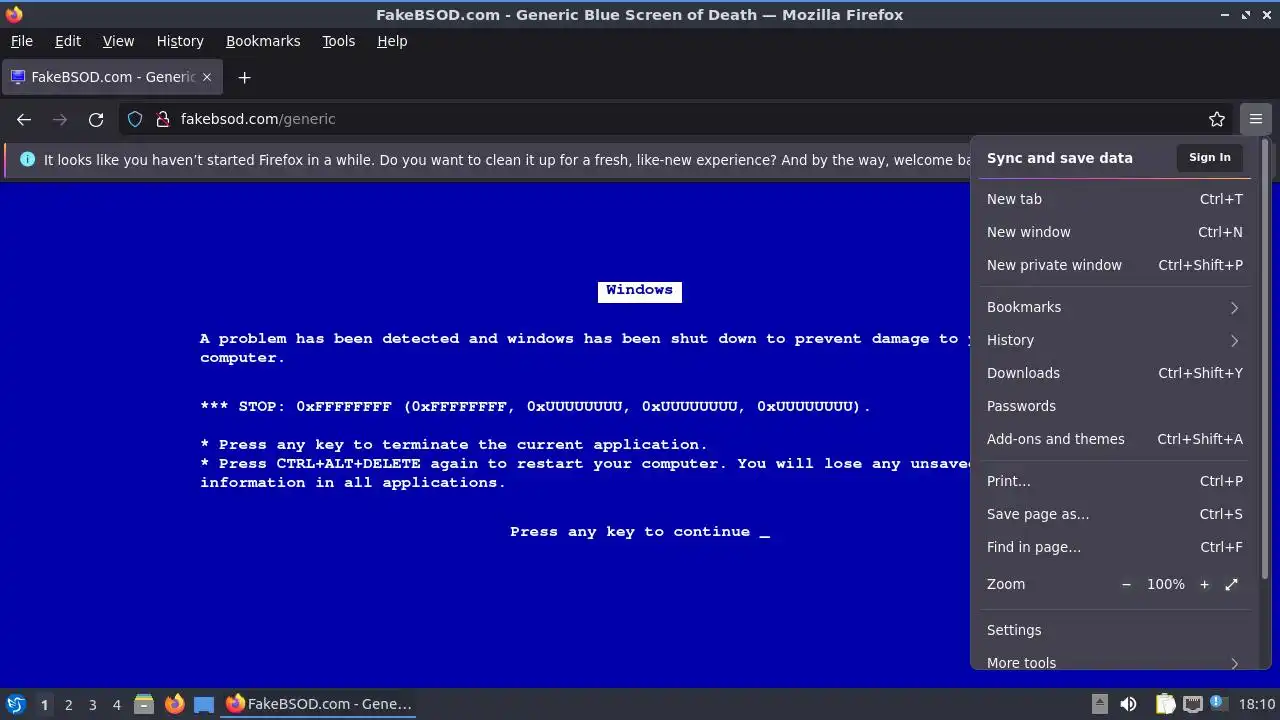Viewport: 1280px width, 720px height.
Task: Open a new tab with plus button
Action: click(244, 77)
